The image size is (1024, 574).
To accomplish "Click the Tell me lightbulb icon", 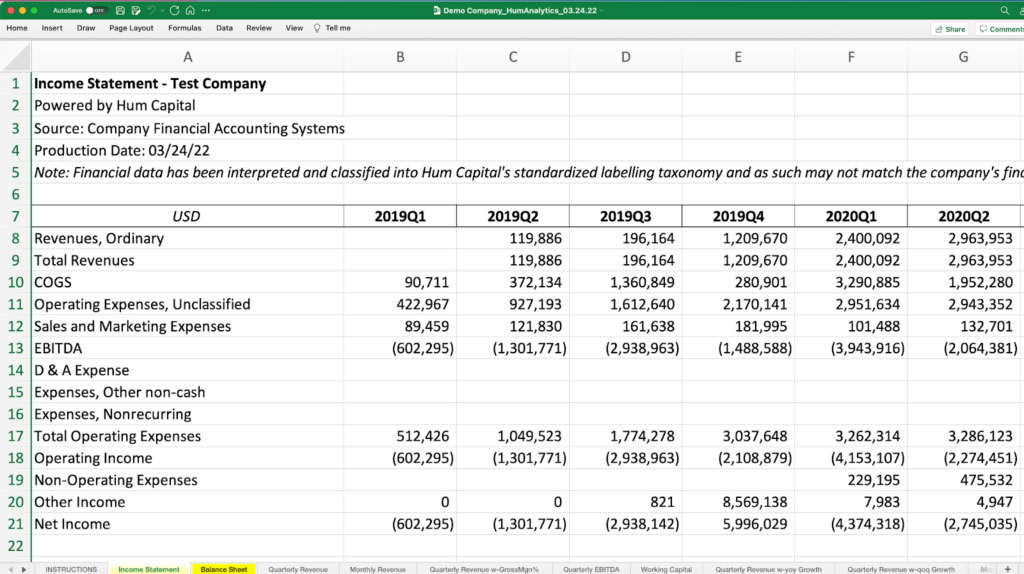I will pos(317,28).
